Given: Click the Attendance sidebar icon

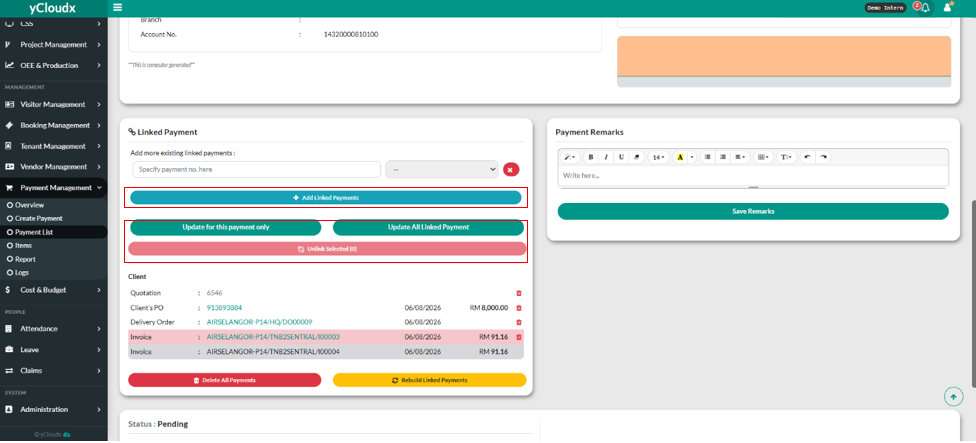Looking at the screenshot, I should click(9, 329).
